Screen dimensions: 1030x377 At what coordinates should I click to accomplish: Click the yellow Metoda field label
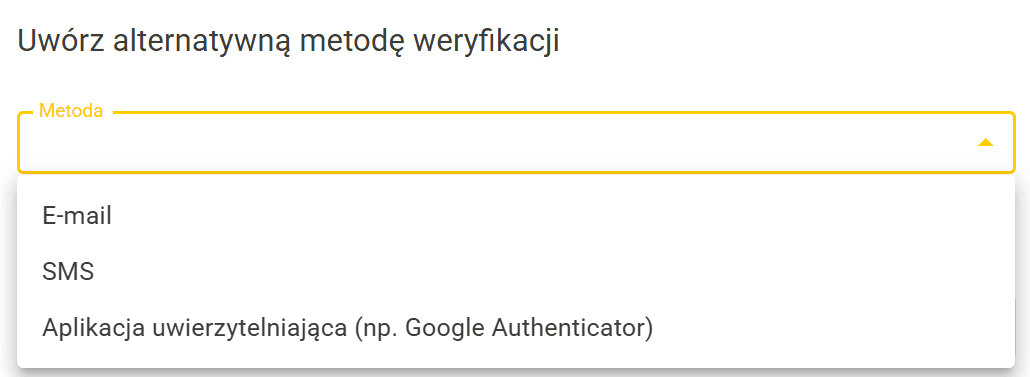click(x=71, y=110)
